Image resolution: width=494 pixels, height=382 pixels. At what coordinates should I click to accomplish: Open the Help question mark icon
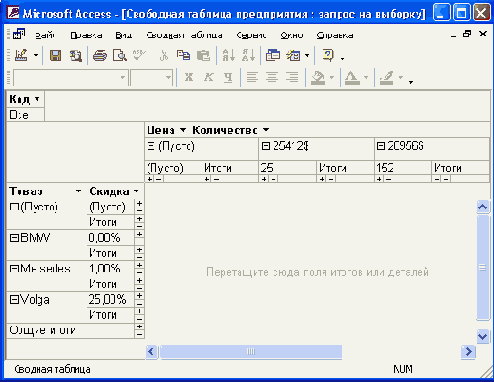(328, 55)
